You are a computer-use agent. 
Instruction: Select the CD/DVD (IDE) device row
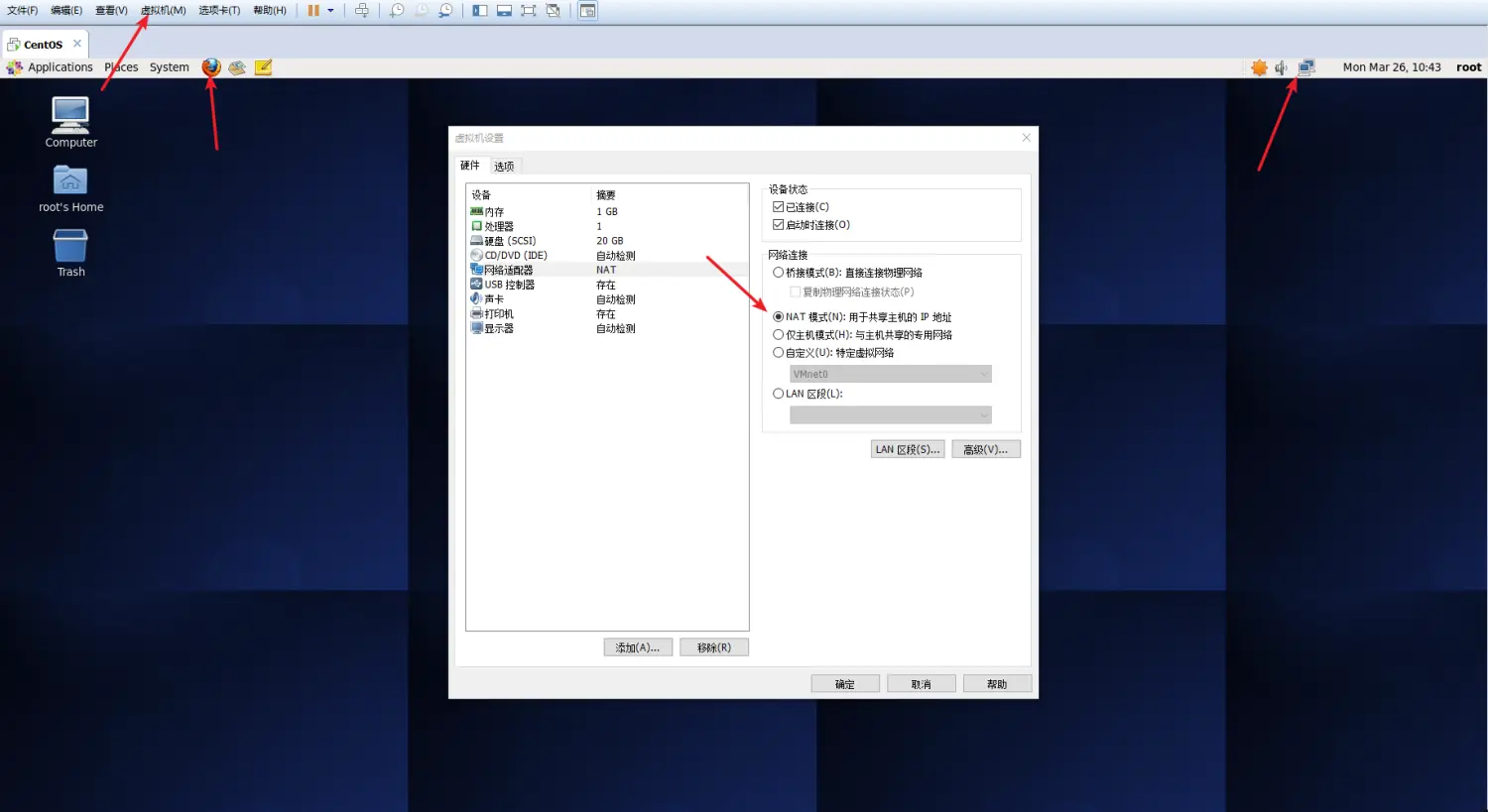click(607, 255)
